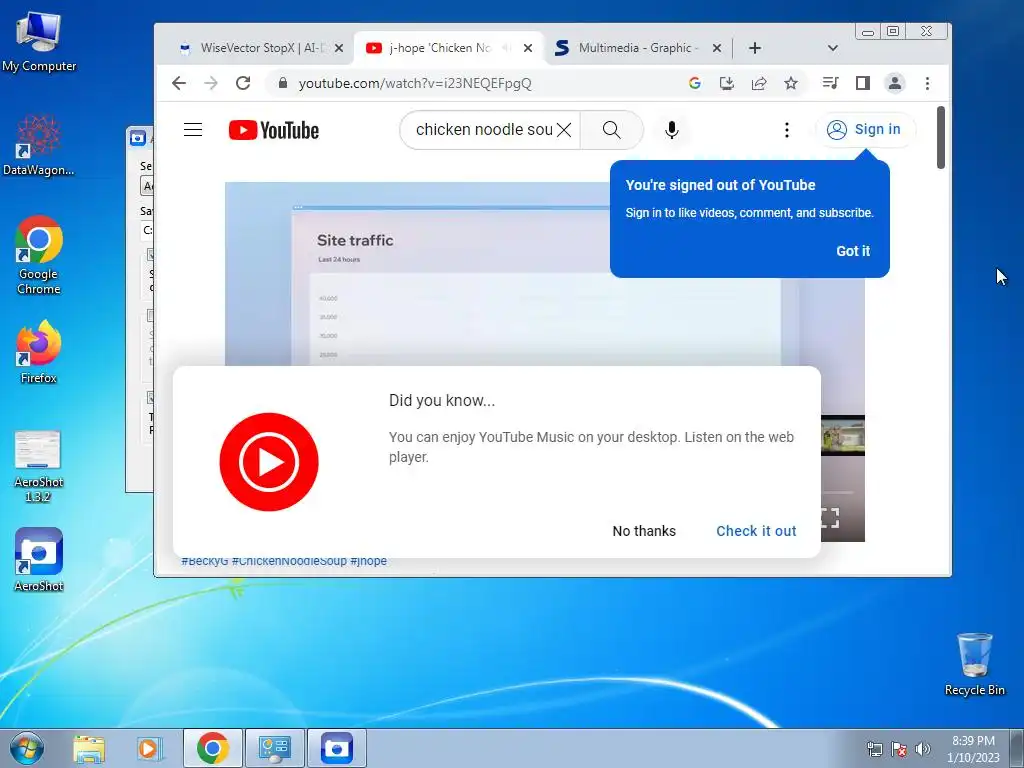Image resolution: width=1024 pixels, height=768 pixels.
Task: Launch Google Chrome desktop shortcut
Action: pos(39,255)
